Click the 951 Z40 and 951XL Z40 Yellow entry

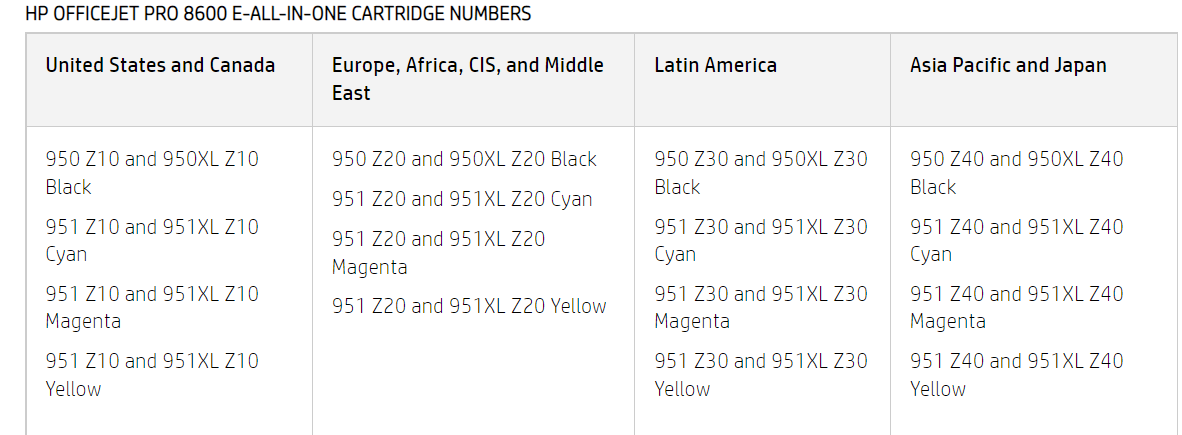point(1016,374)
